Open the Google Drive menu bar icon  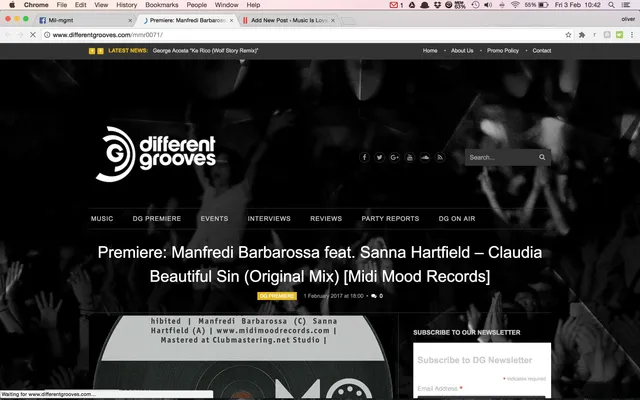tap(412, 5)
